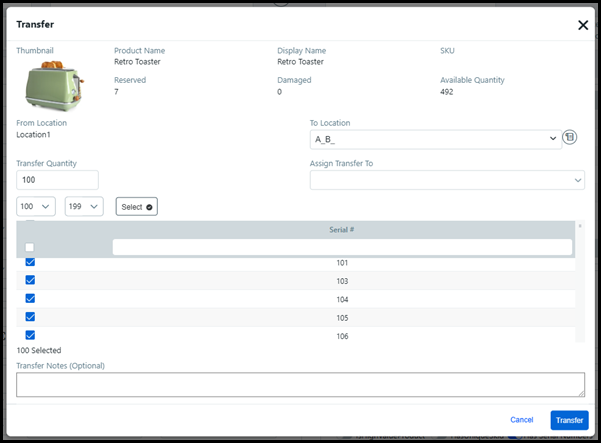This screenshot has height=443, width=601.
Task: Cancel the transfer
Action: click(x=522, y=420)
